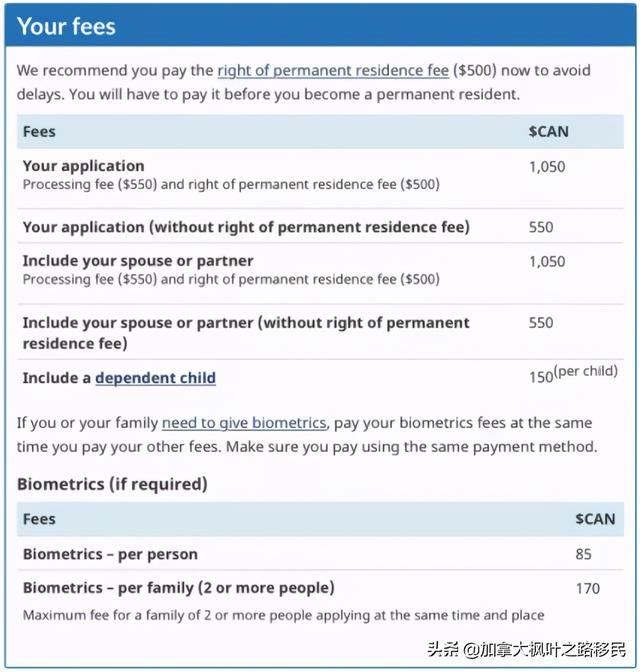640x672 pixels.
Task: Select the 1,050 amount for Your application
Action: pyautogui.click(x=547, y=167)
